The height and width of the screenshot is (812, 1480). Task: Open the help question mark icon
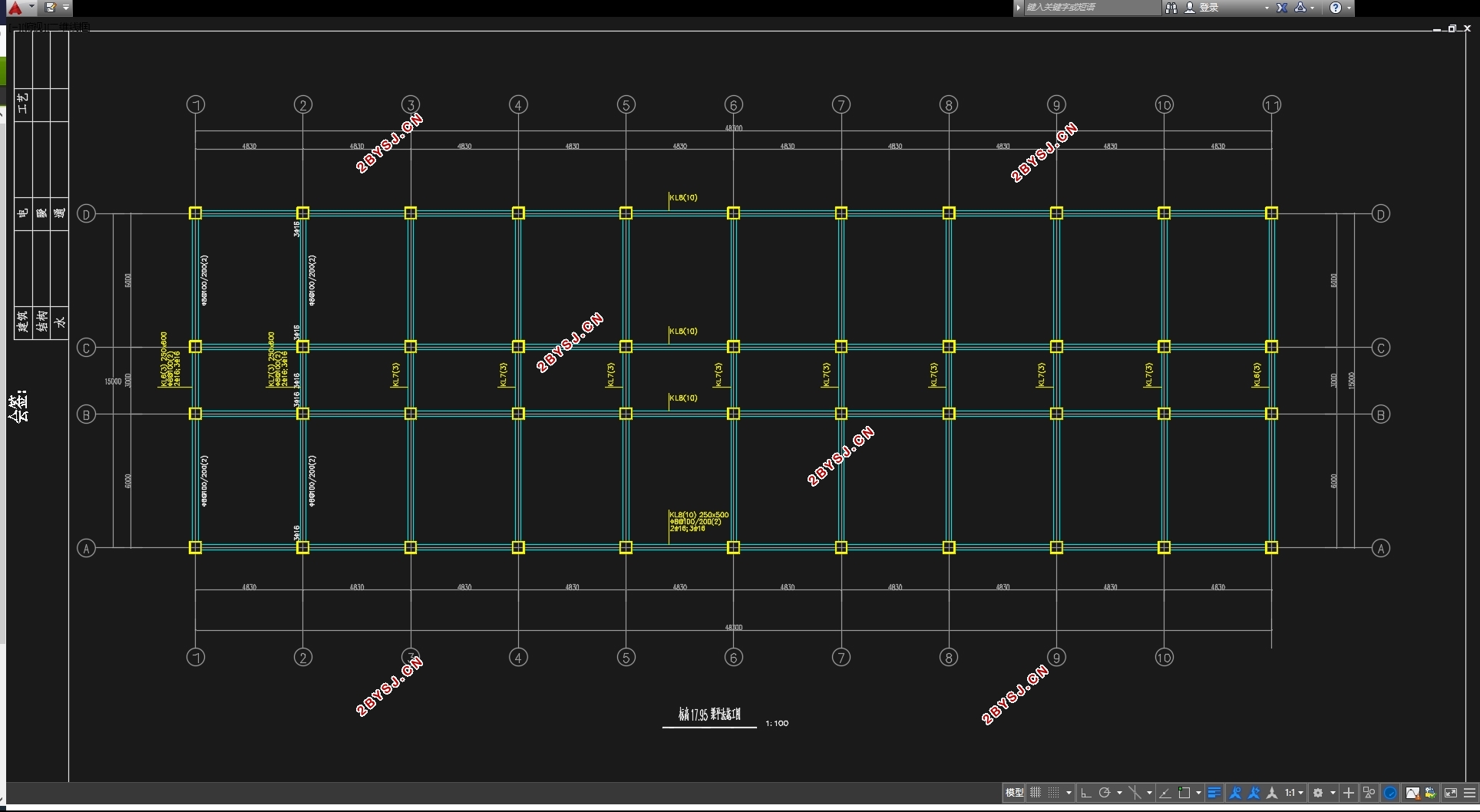click(x=1336, y=8)
